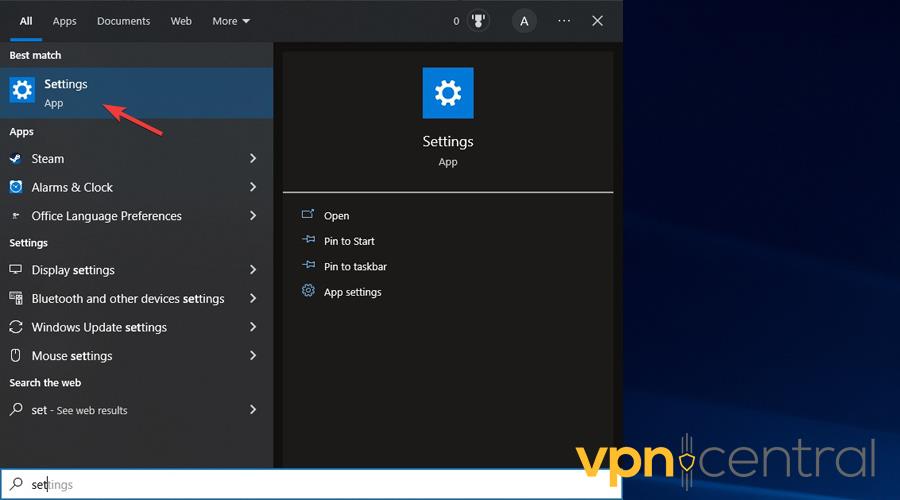Image resolution: width=900 pixels, height=500 pixels.
Task: Expand the Display settings chevron
Action: pos(253,270)
